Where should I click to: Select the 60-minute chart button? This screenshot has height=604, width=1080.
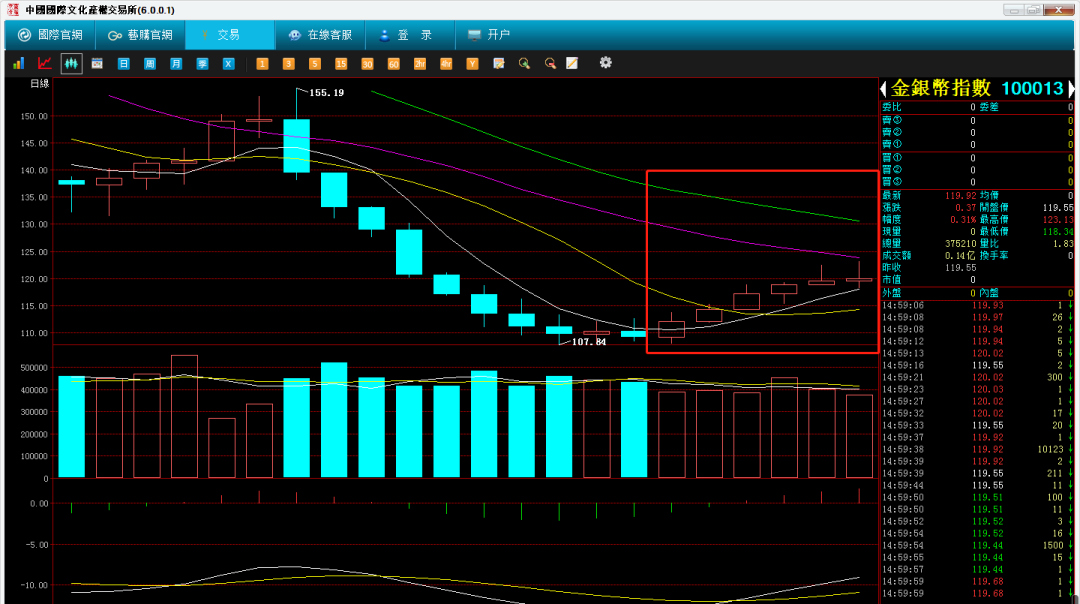(x=393, y=63)
